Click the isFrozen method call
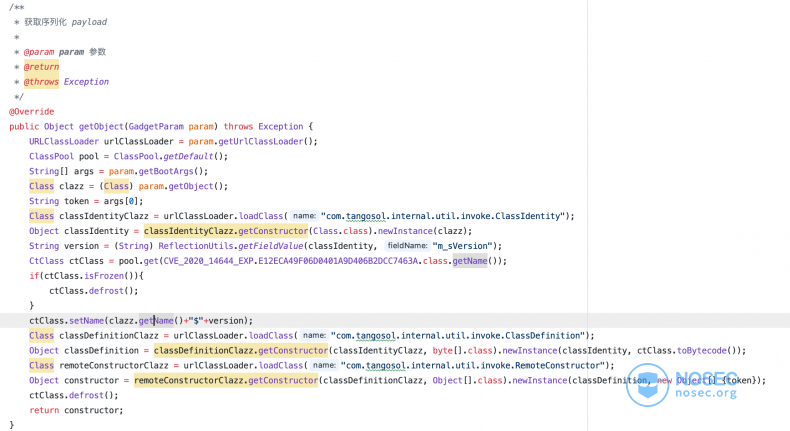 pos(104,276)
